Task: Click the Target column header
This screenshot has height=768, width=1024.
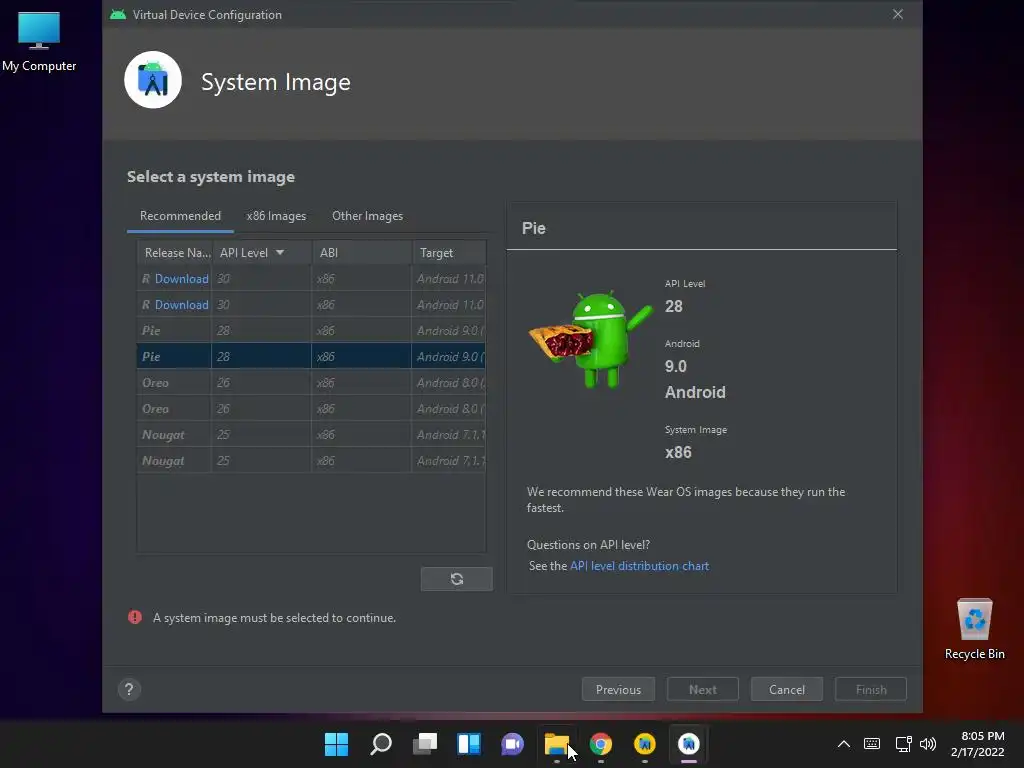Action: click(449, 253)
